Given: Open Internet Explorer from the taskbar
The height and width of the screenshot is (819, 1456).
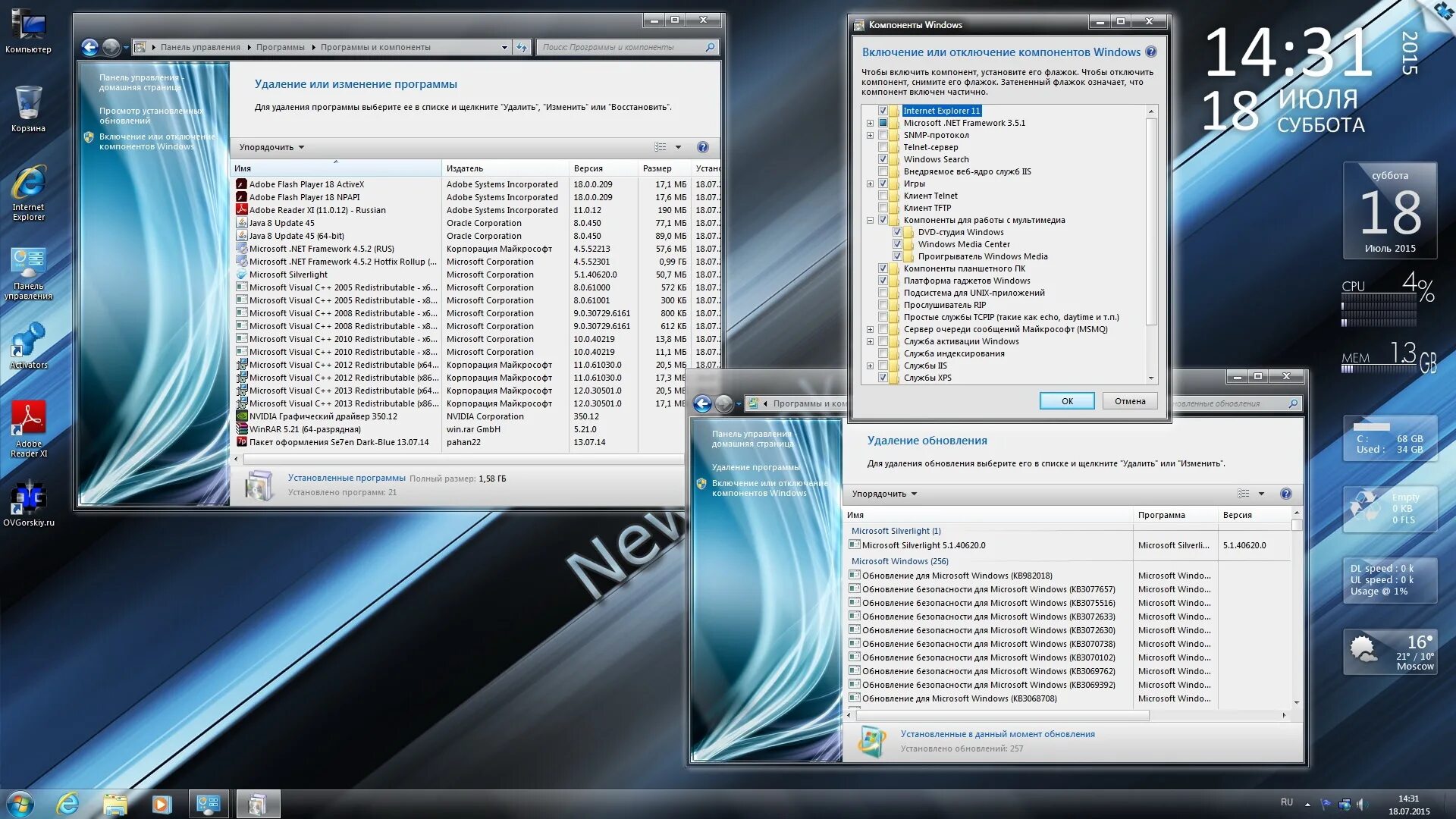Looking at the screenshot, I should pyautogui.click(x=67, y=804).
